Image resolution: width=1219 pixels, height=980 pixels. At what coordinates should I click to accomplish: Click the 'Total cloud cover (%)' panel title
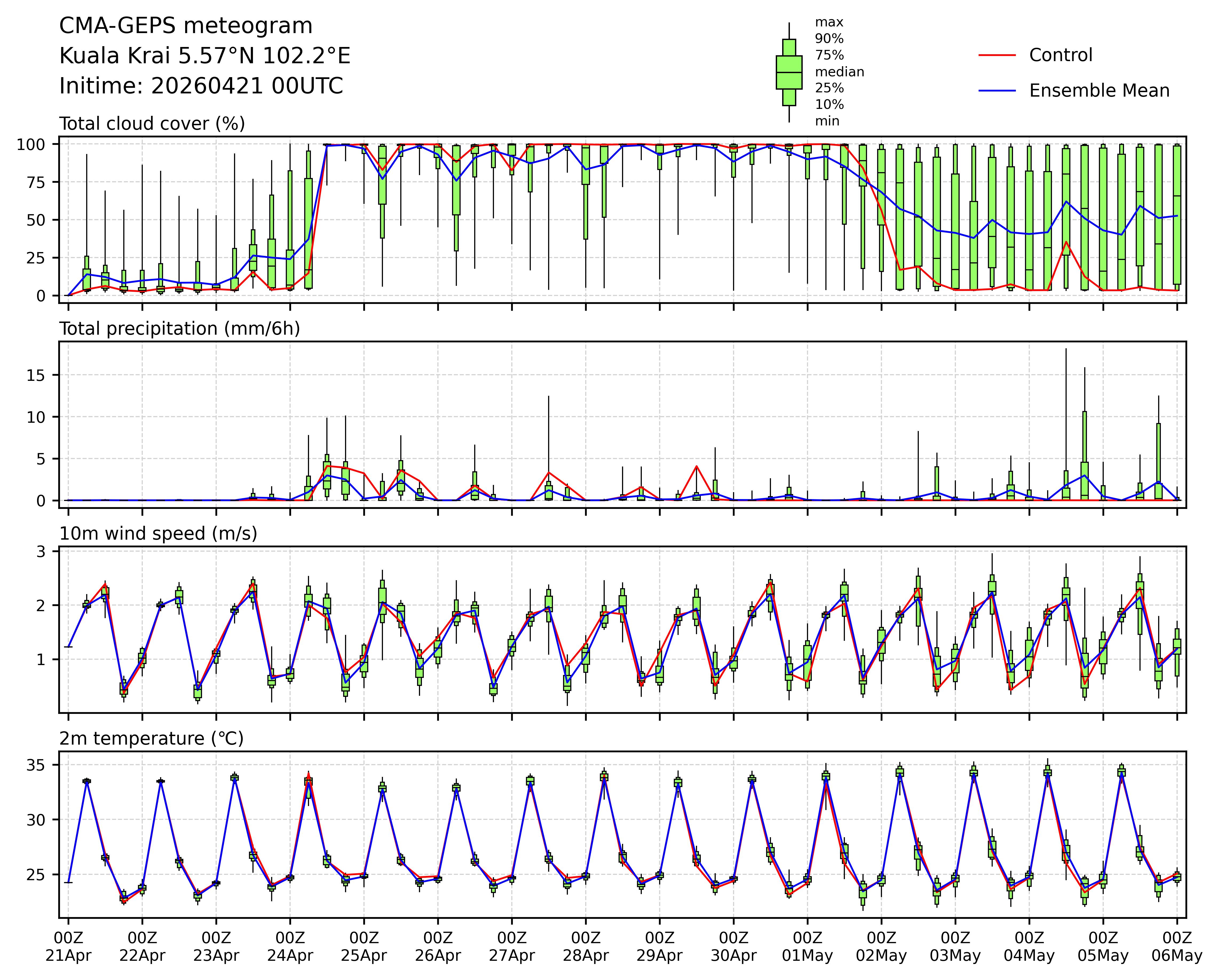(152, 123)
